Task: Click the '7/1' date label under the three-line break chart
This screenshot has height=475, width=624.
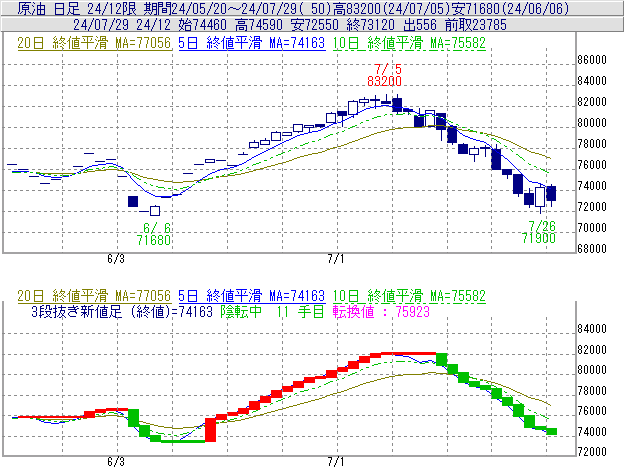Action: click(336, 462)
